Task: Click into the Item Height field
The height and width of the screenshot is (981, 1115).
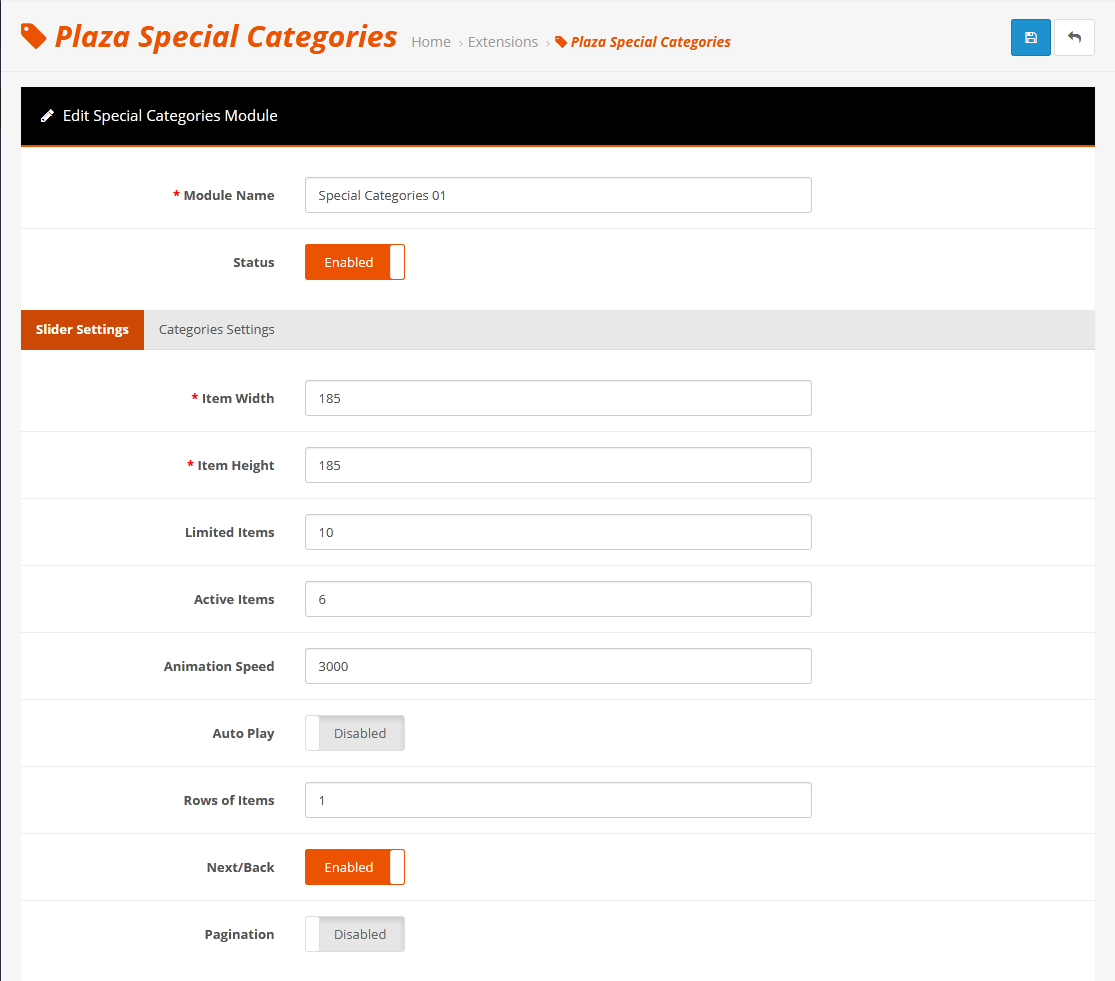Action: 558,465
